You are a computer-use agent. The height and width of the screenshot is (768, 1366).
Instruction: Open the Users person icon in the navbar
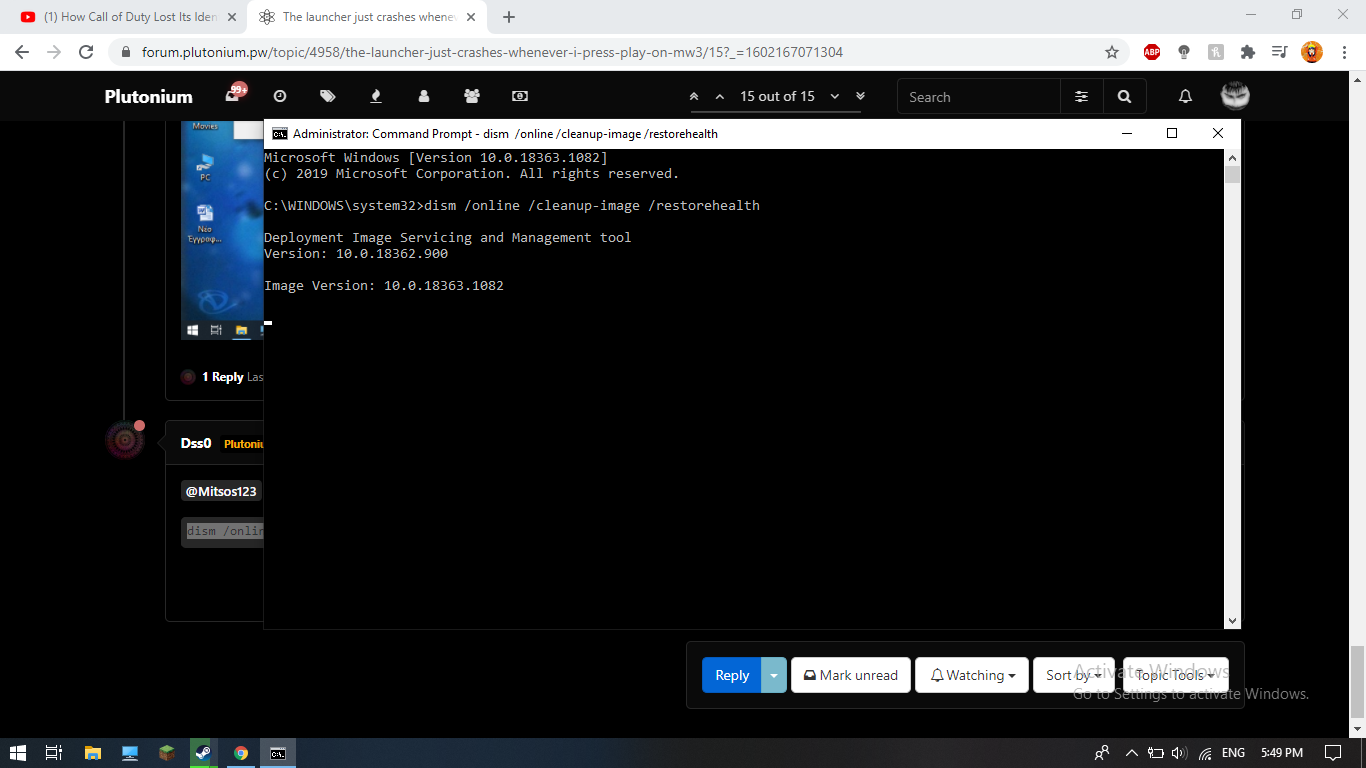pyautogui.click(x=424, y=96)
